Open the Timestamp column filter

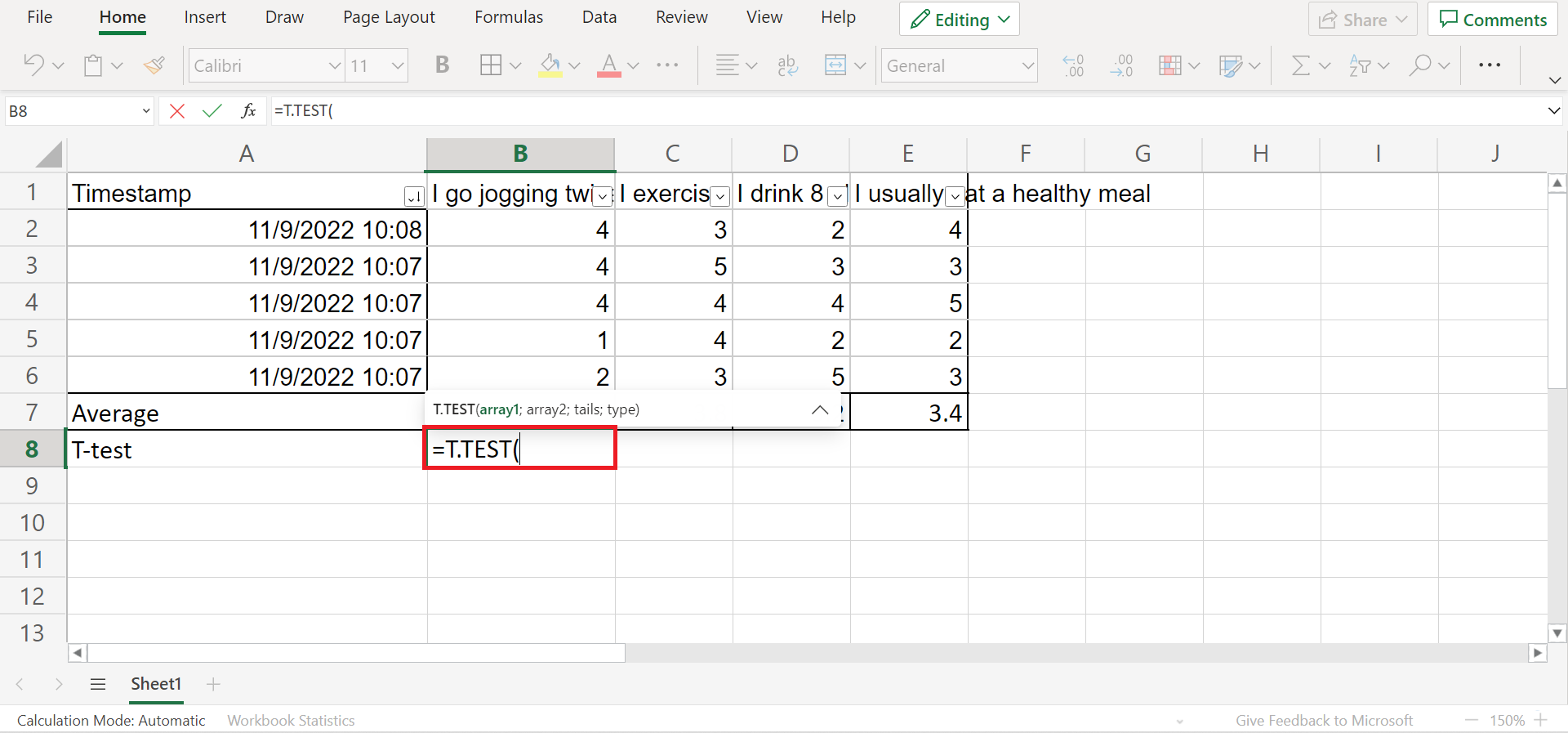point(414,196)
